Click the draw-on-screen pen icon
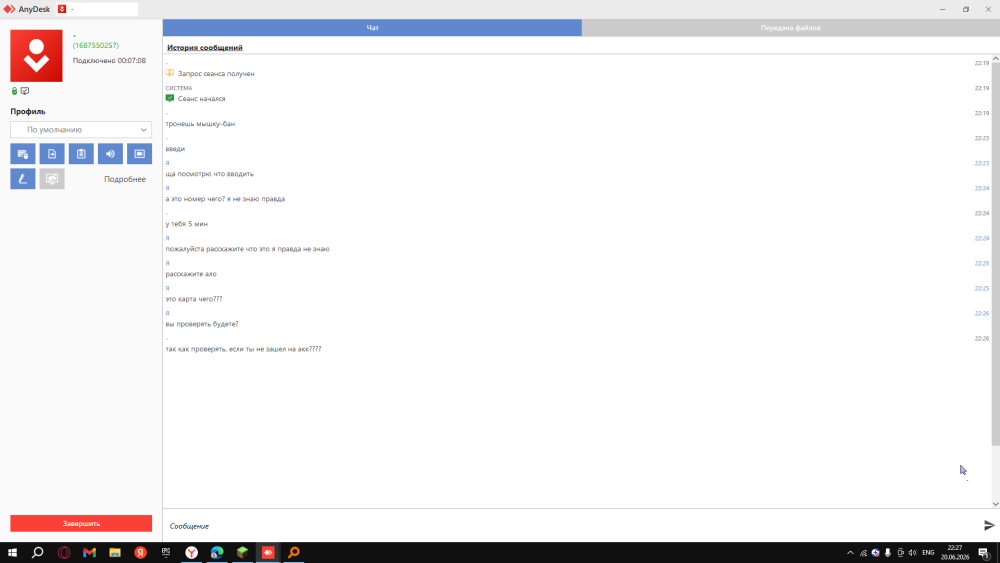 pos(22,179)
